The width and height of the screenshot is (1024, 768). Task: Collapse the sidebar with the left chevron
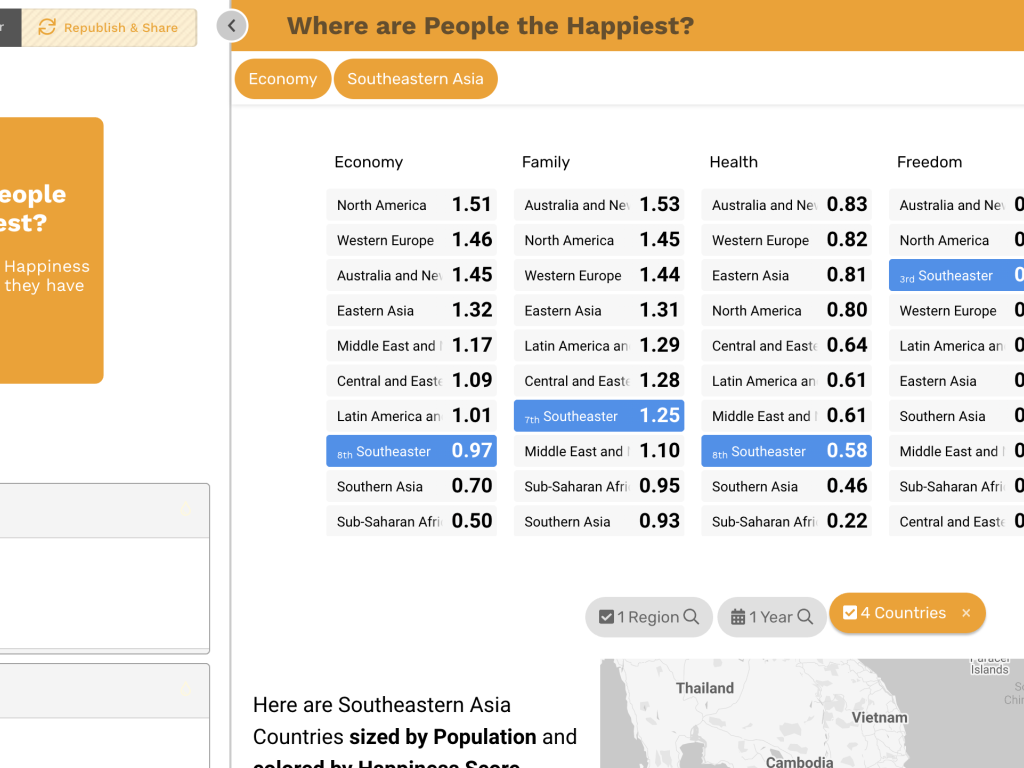(x=232, y=26)
